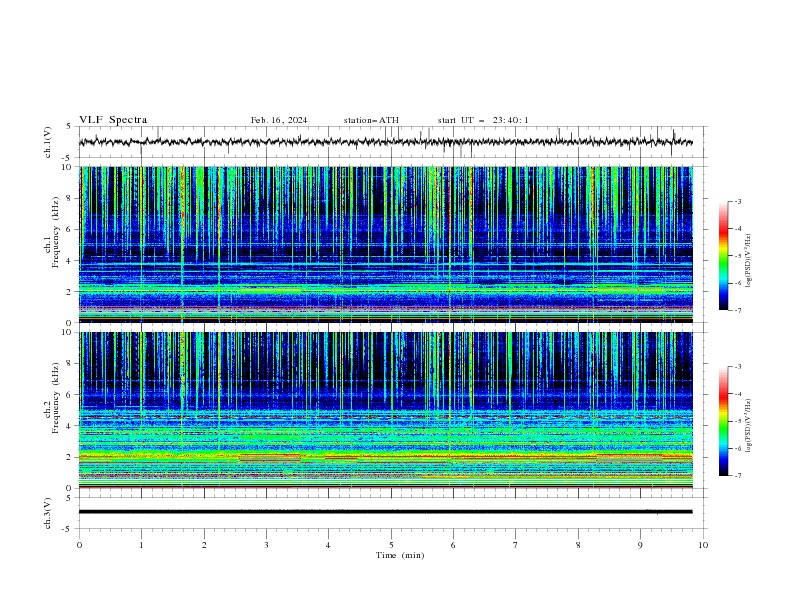Image resolution: width=792 pixels, height=612 pixels.
Task: Click inside the ch.1 spectrogram plot
Action: pyautogui.click(x=385, y=244)
